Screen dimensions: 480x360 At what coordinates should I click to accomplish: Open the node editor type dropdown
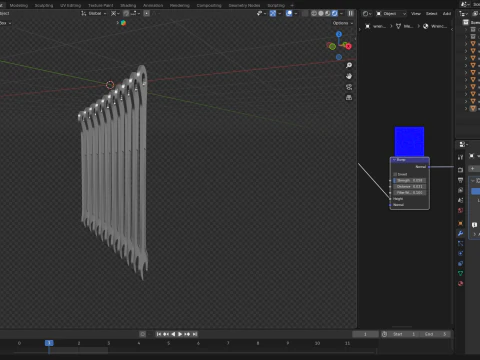click(x=367, y=13)
